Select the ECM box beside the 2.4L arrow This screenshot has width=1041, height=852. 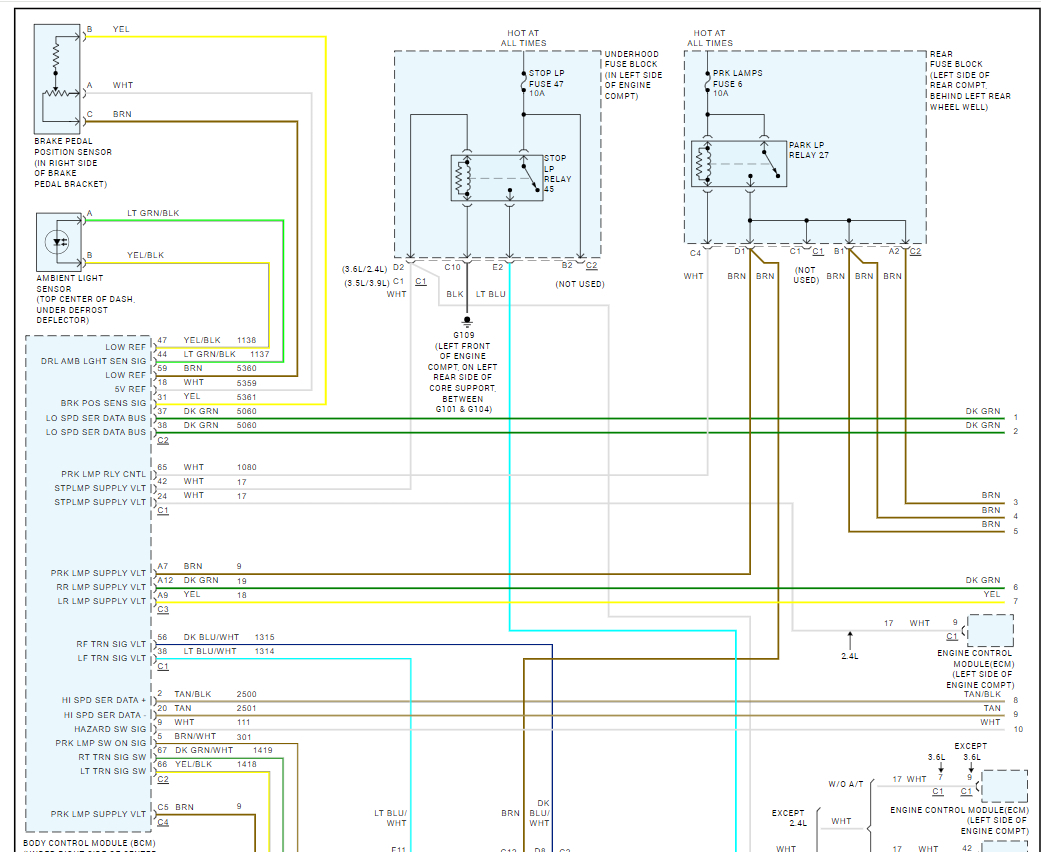pos(990,631)
